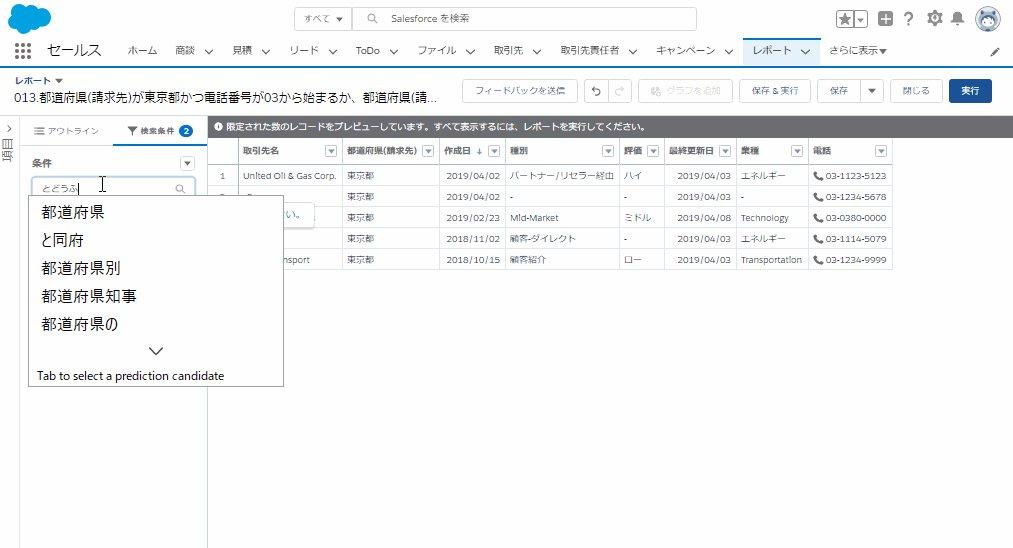Click phone icon for 03-0380-0000
The height and width of the screenshot is (548, 1013).
[x=818, y=218]
